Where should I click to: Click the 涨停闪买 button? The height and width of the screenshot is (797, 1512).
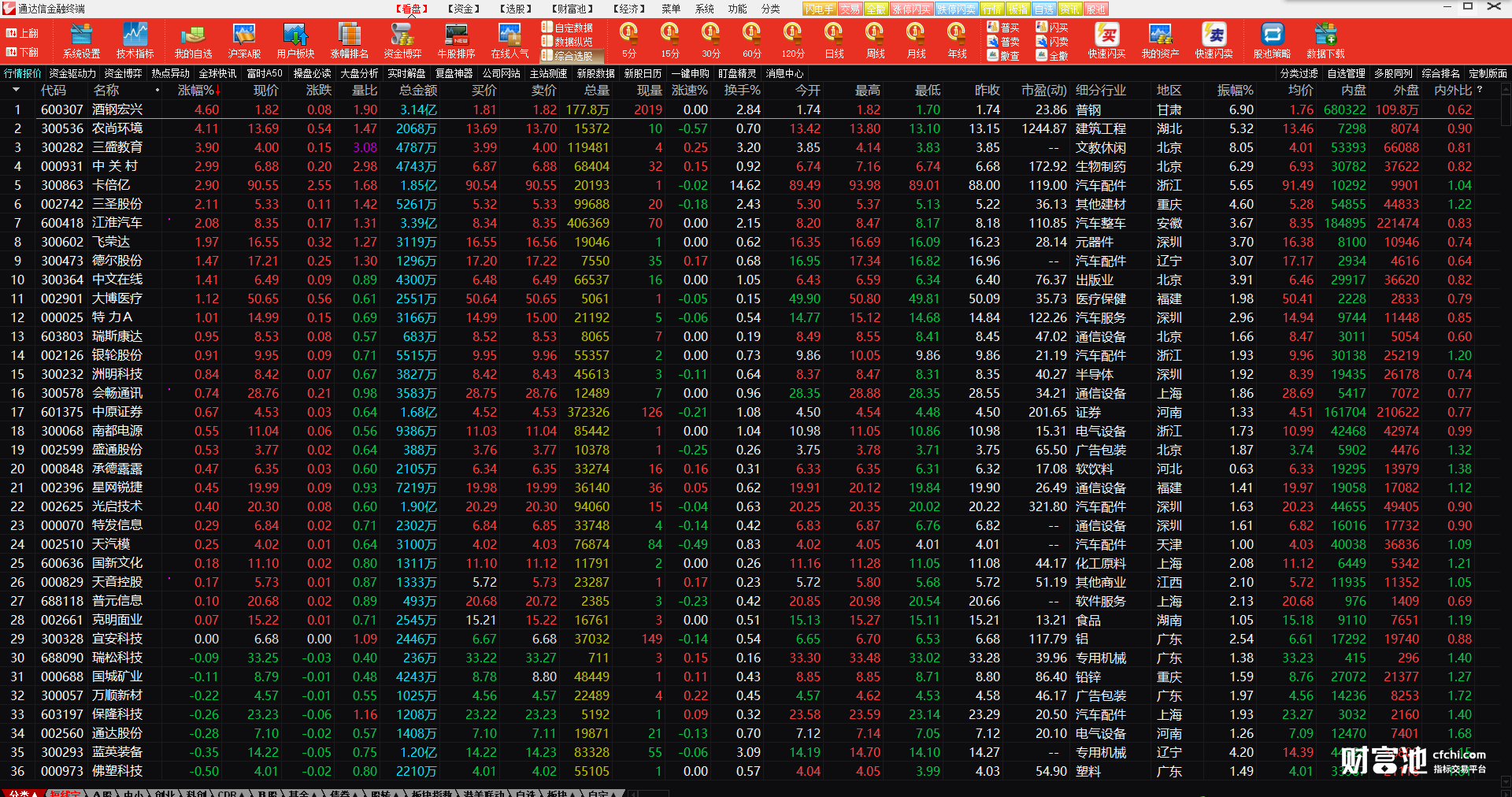pos(911,9)
